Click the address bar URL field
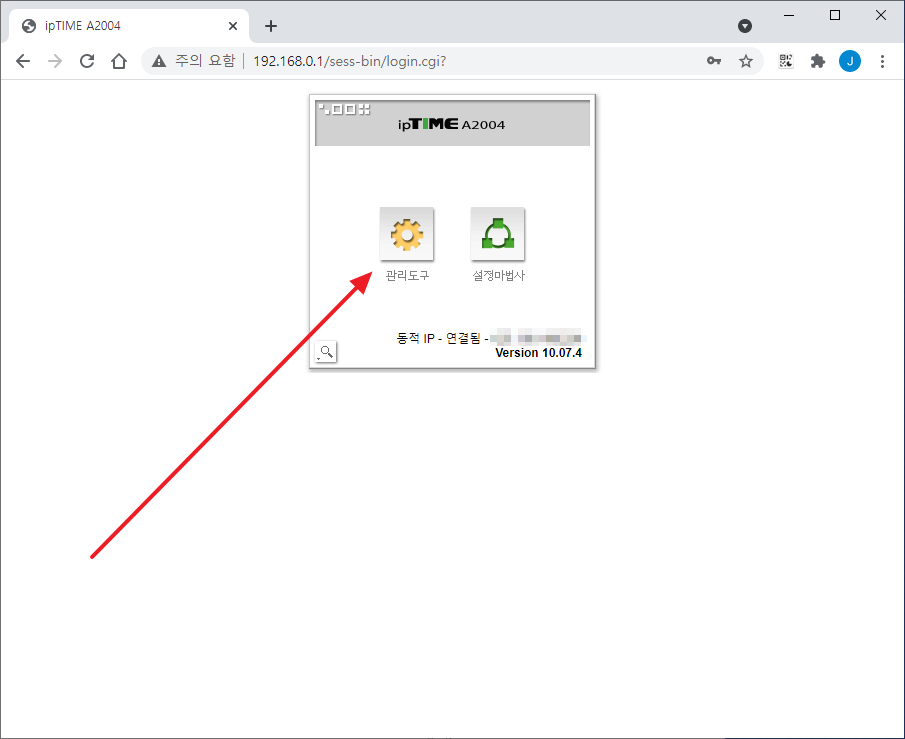Screen dimensions: 905x739 tap(450, 61)
